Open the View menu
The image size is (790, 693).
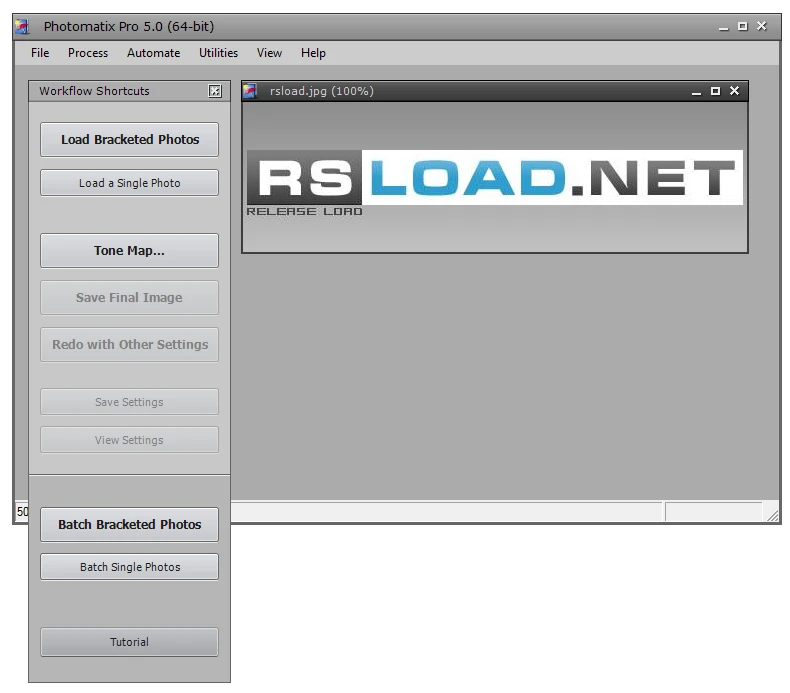pos(269,53)
